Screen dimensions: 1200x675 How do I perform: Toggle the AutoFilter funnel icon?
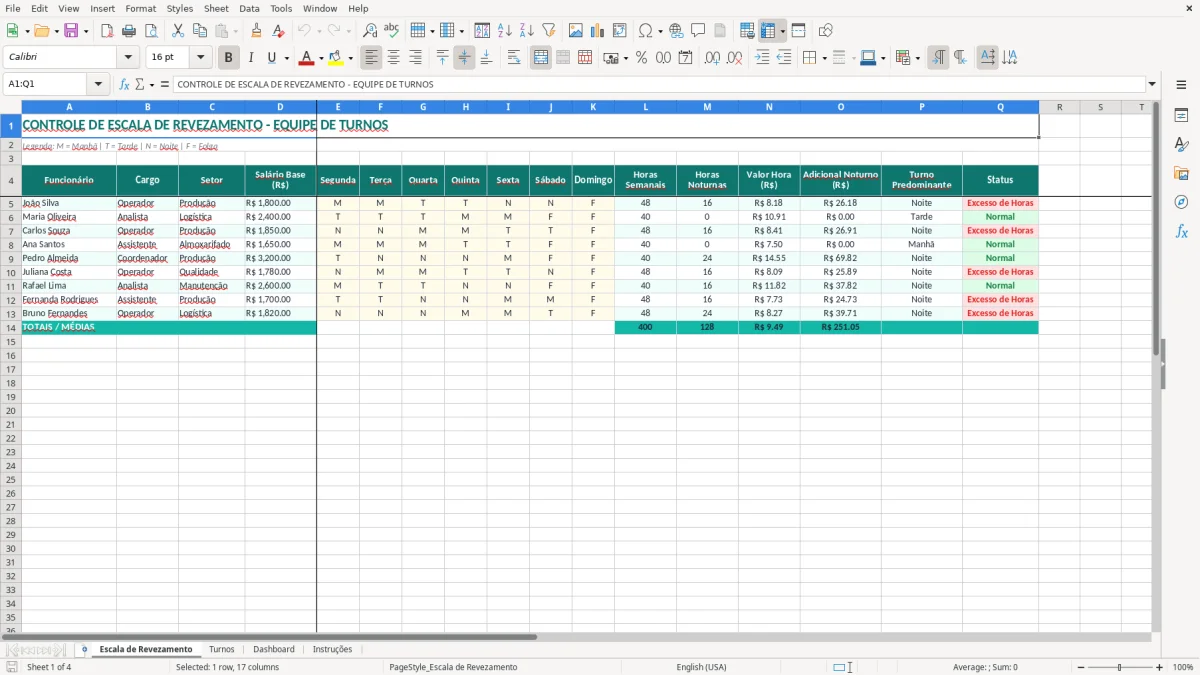[x=548, y=31]
